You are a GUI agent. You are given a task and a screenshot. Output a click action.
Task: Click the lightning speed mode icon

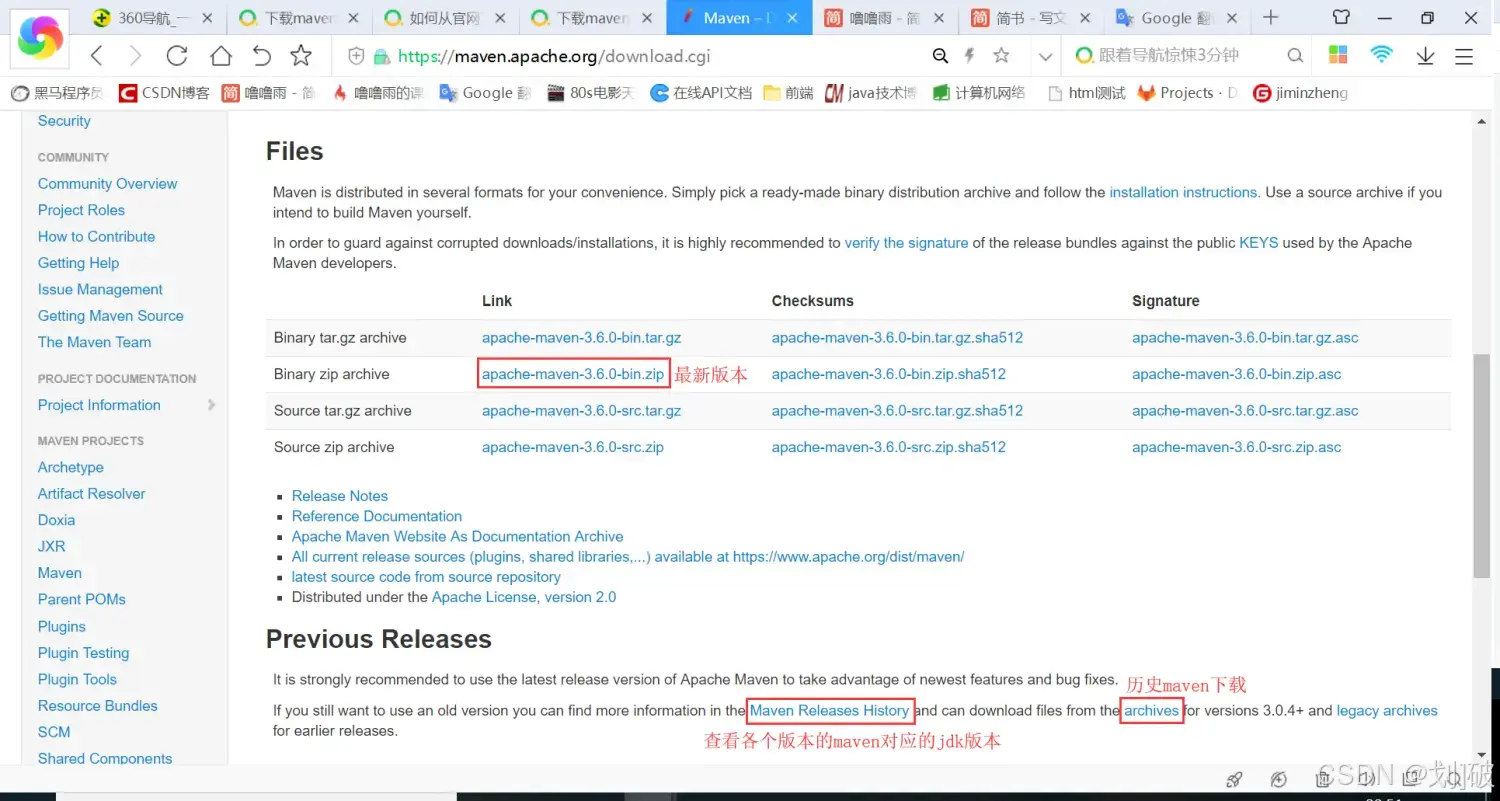pyautogui.click(x=970, y=56)
